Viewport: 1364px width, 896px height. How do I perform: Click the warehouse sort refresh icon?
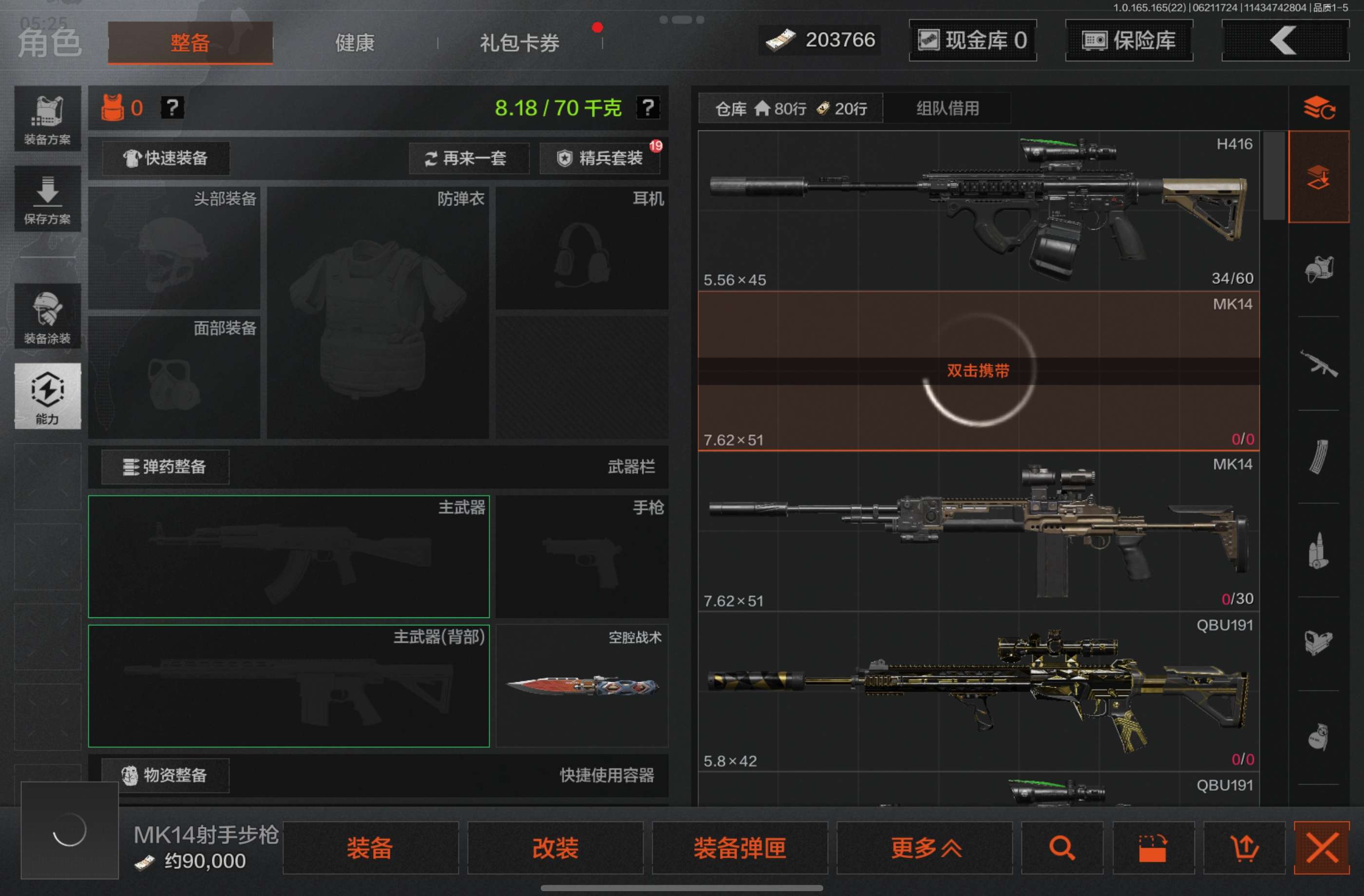1319,107
